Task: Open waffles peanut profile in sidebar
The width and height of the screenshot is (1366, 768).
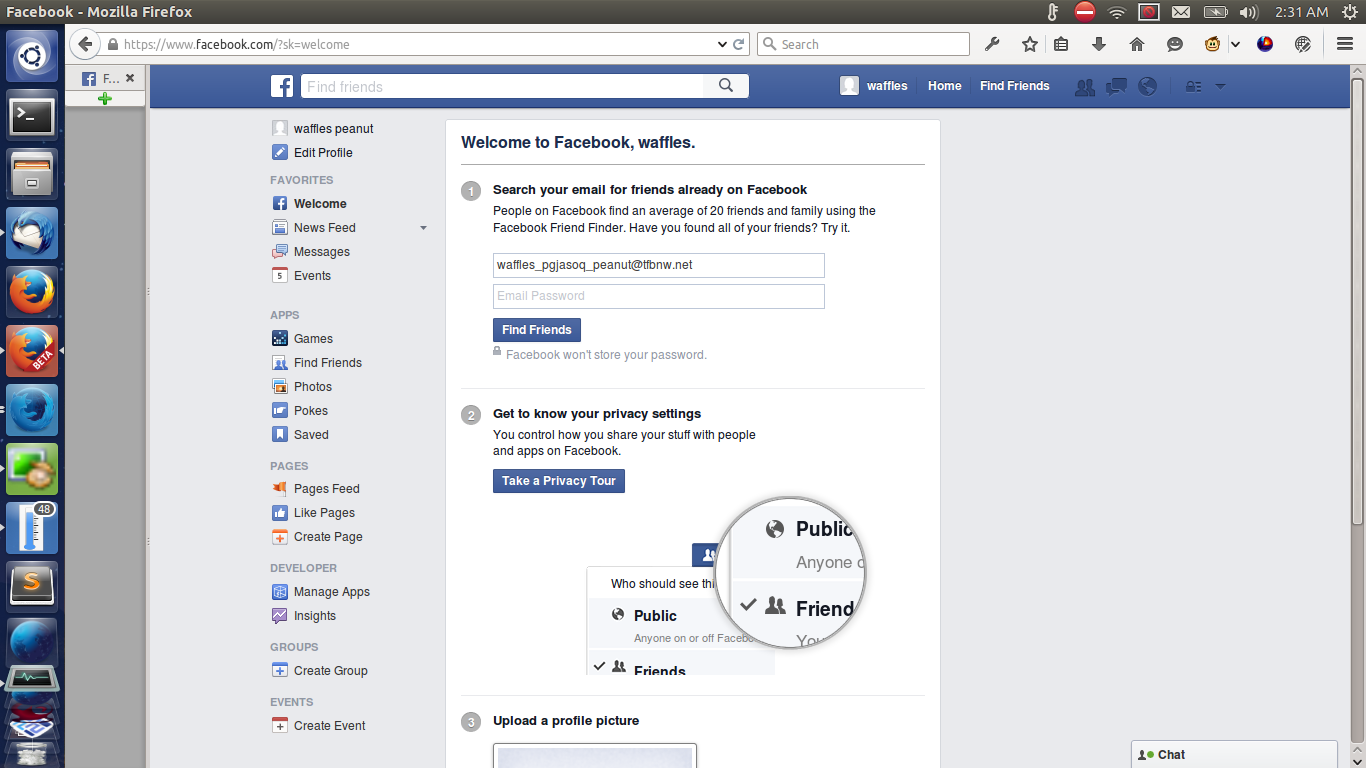Action: (x=334, y=129)
